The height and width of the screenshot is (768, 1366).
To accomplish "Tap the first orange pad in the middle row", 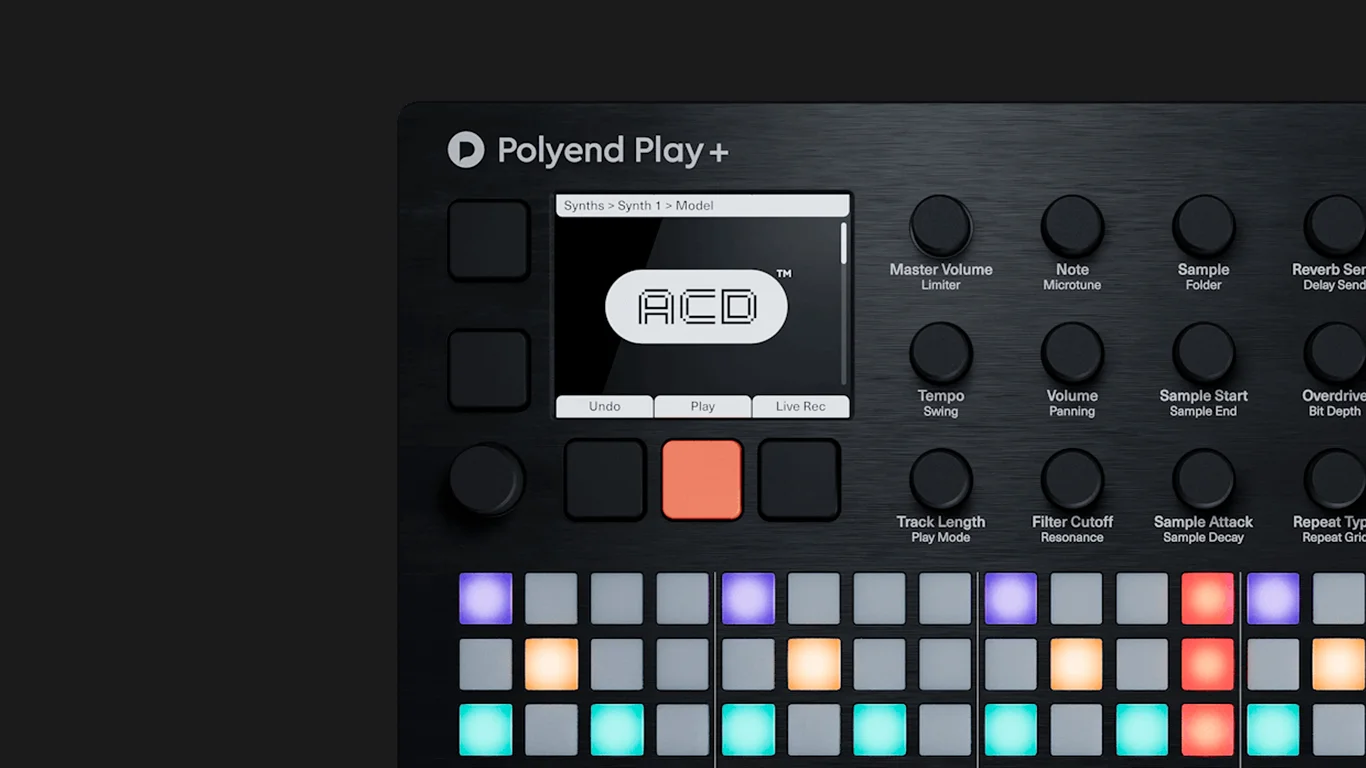I will [551, 664].
